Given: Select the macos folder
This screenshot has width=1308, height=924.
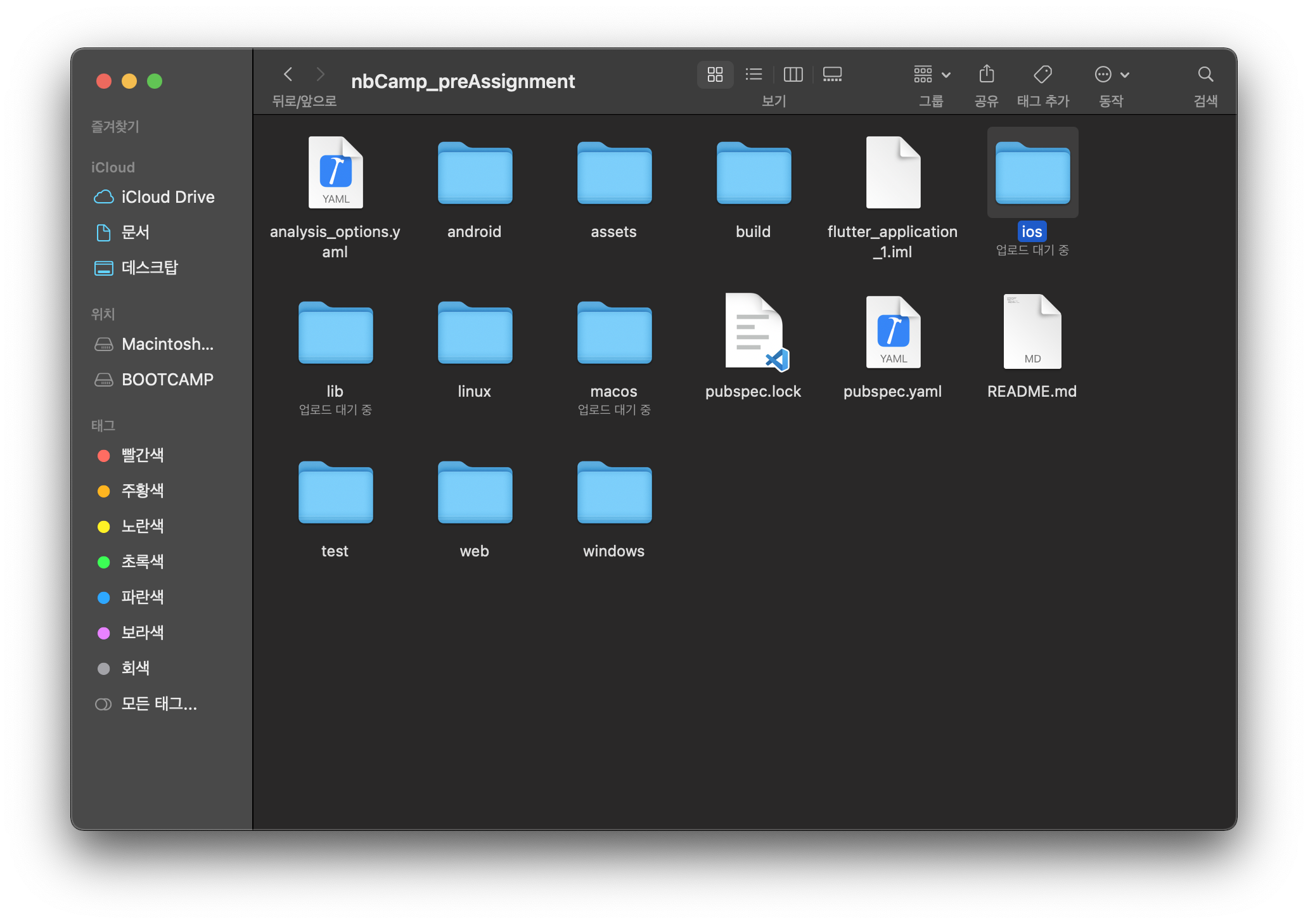Looking at the screenshot, I should click(x=614, y=332).
